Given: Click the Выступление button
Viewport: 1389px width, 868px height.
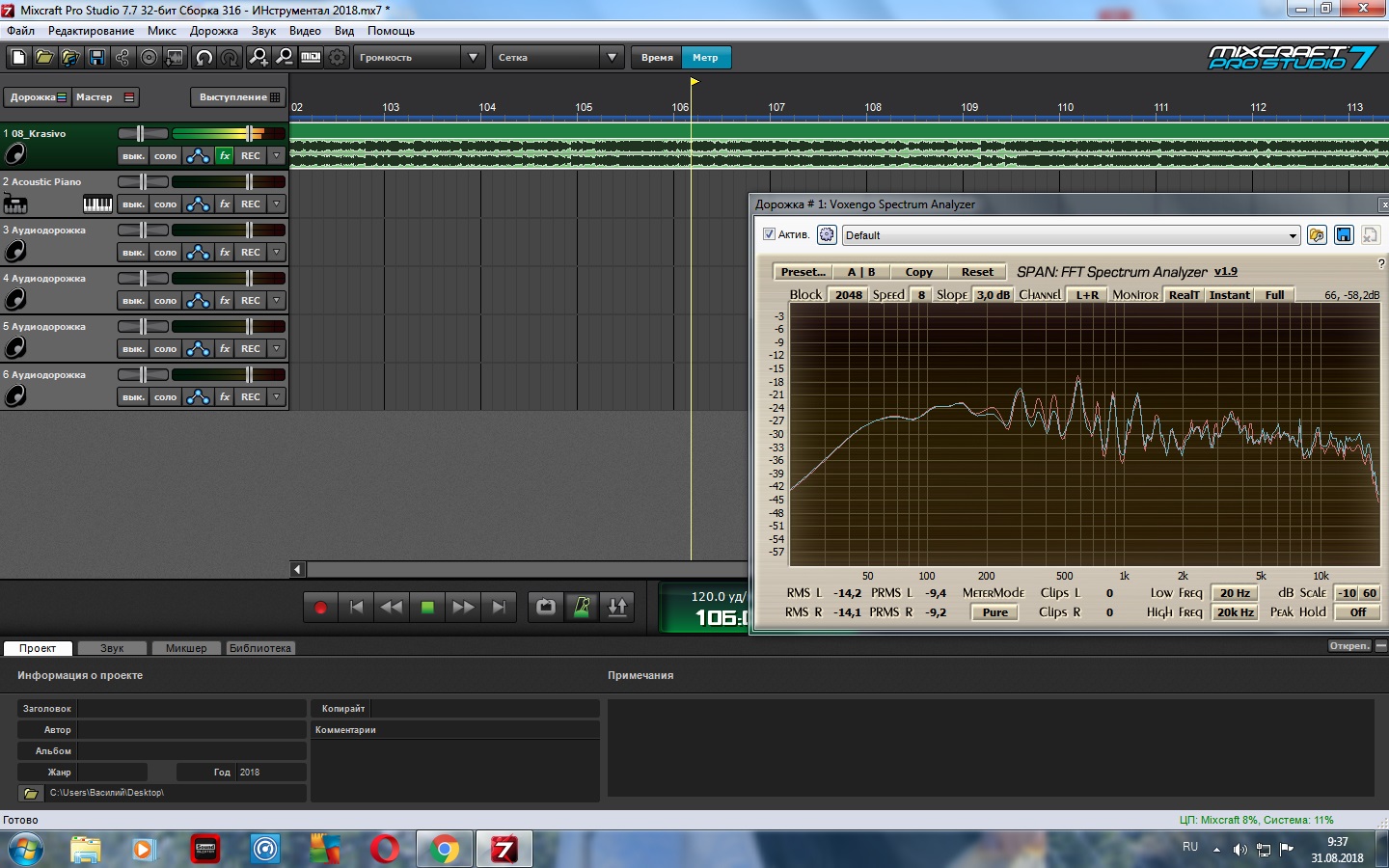Looking at the screenshot, I should tap(238, 97).
